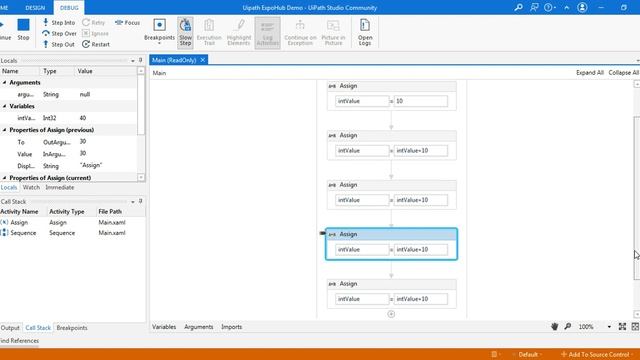Select Assign row in Call Stack

pyautogui.click(x=72, y=222)
